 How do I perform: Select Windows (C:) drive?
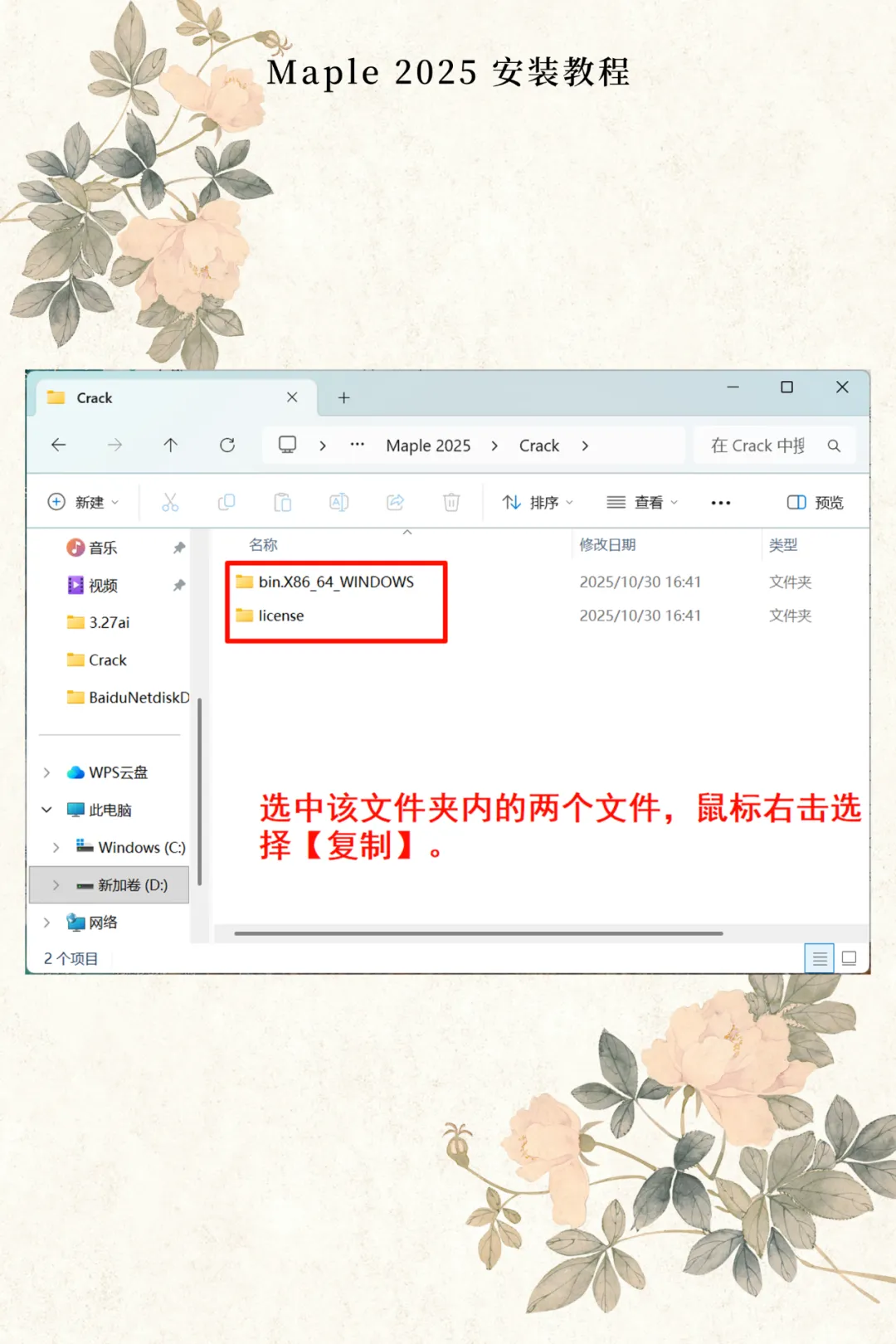point(131,847)
